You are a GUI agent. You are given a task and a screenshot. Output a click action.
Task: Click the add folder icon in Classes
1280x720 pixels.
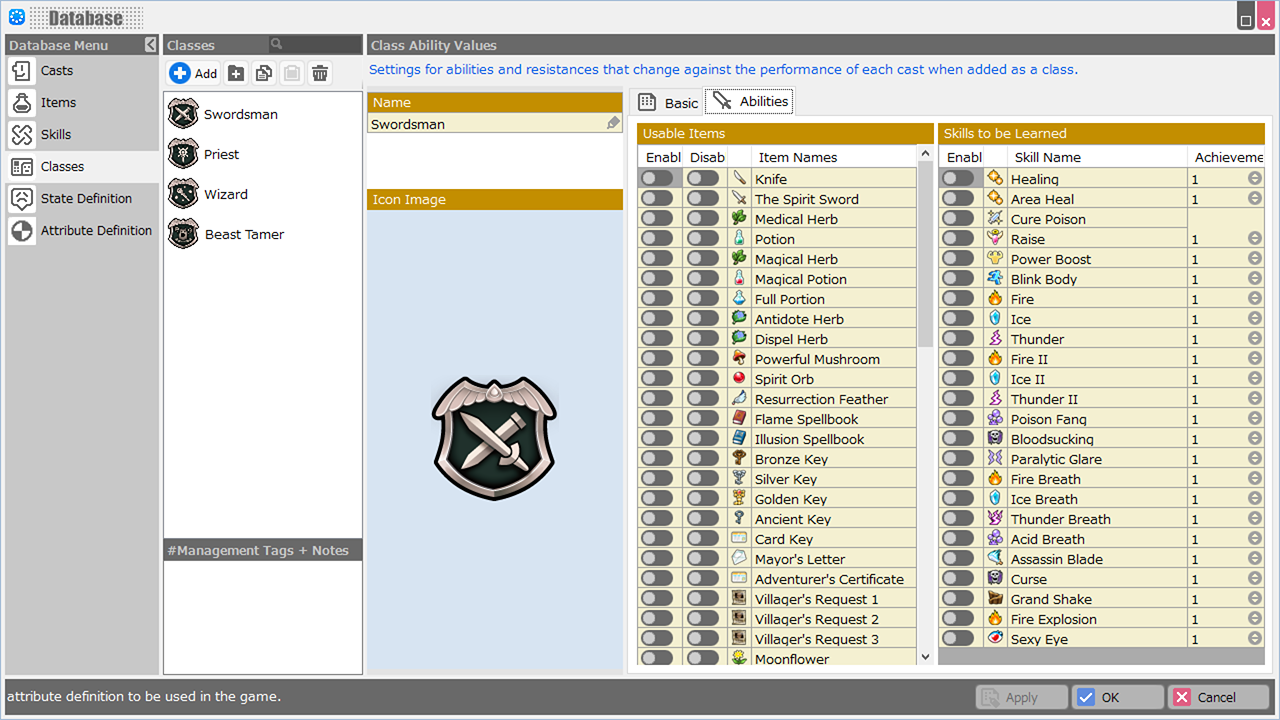236,73
